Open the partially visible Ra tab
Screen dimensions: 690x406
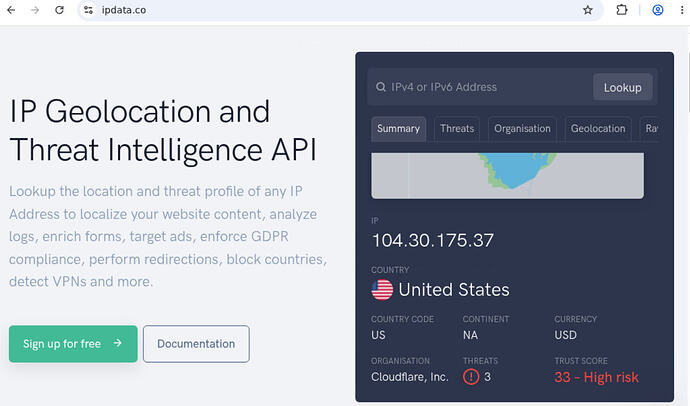(x=650, y=128)
